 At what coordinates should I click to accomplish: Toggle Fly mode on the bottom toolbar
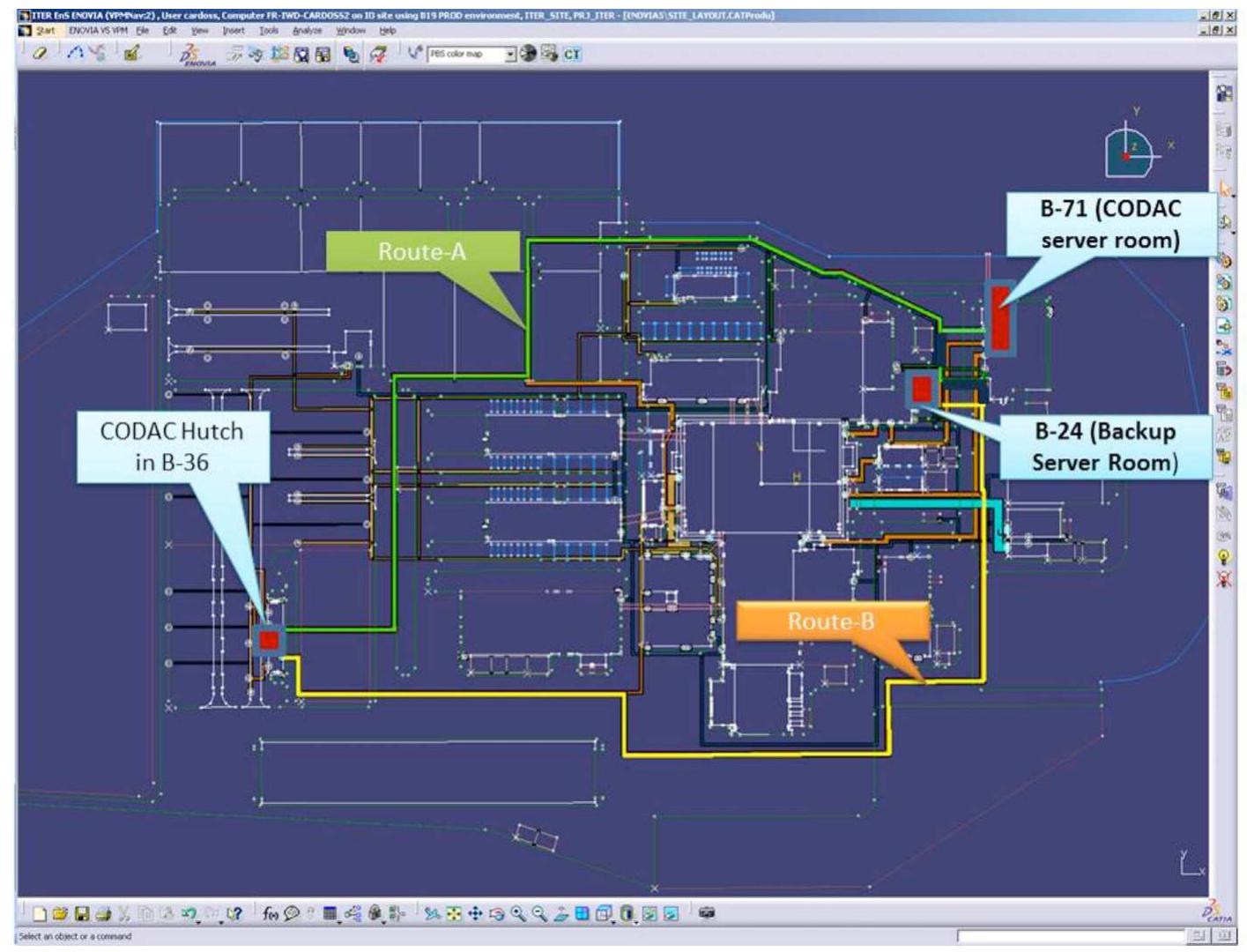[432, 914]
